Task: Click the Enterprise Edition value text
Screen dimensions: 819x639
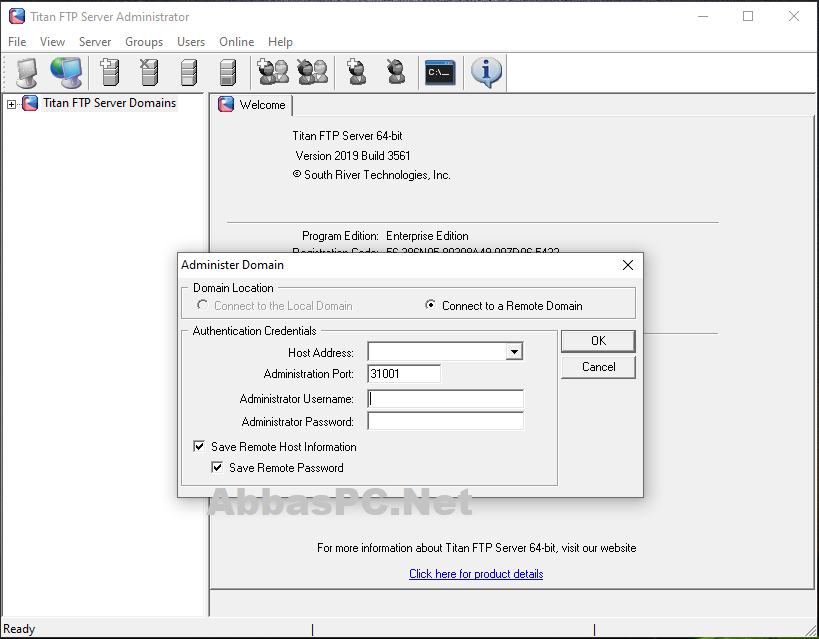Action: 427,236
